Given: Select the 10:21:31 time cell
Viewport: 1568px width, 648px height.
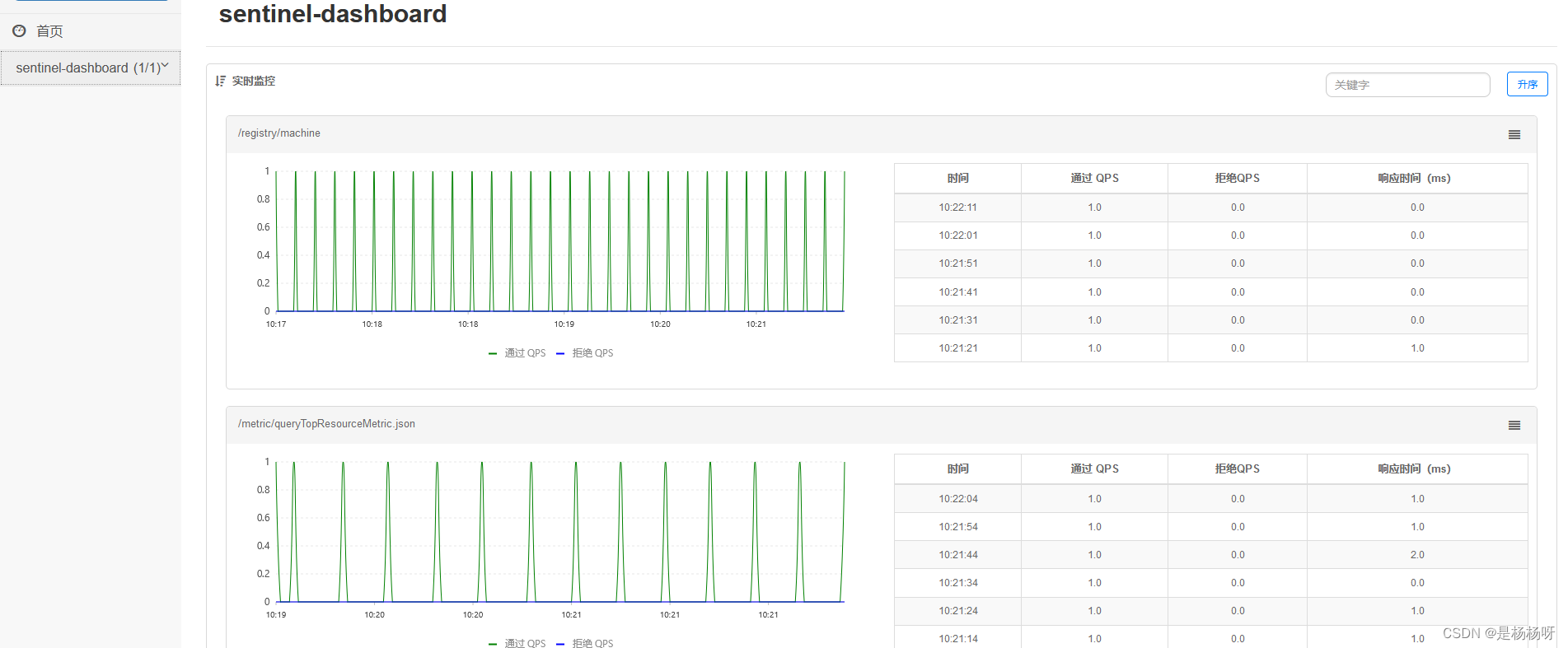Looking at the screenshot, I should click(957, 320).
